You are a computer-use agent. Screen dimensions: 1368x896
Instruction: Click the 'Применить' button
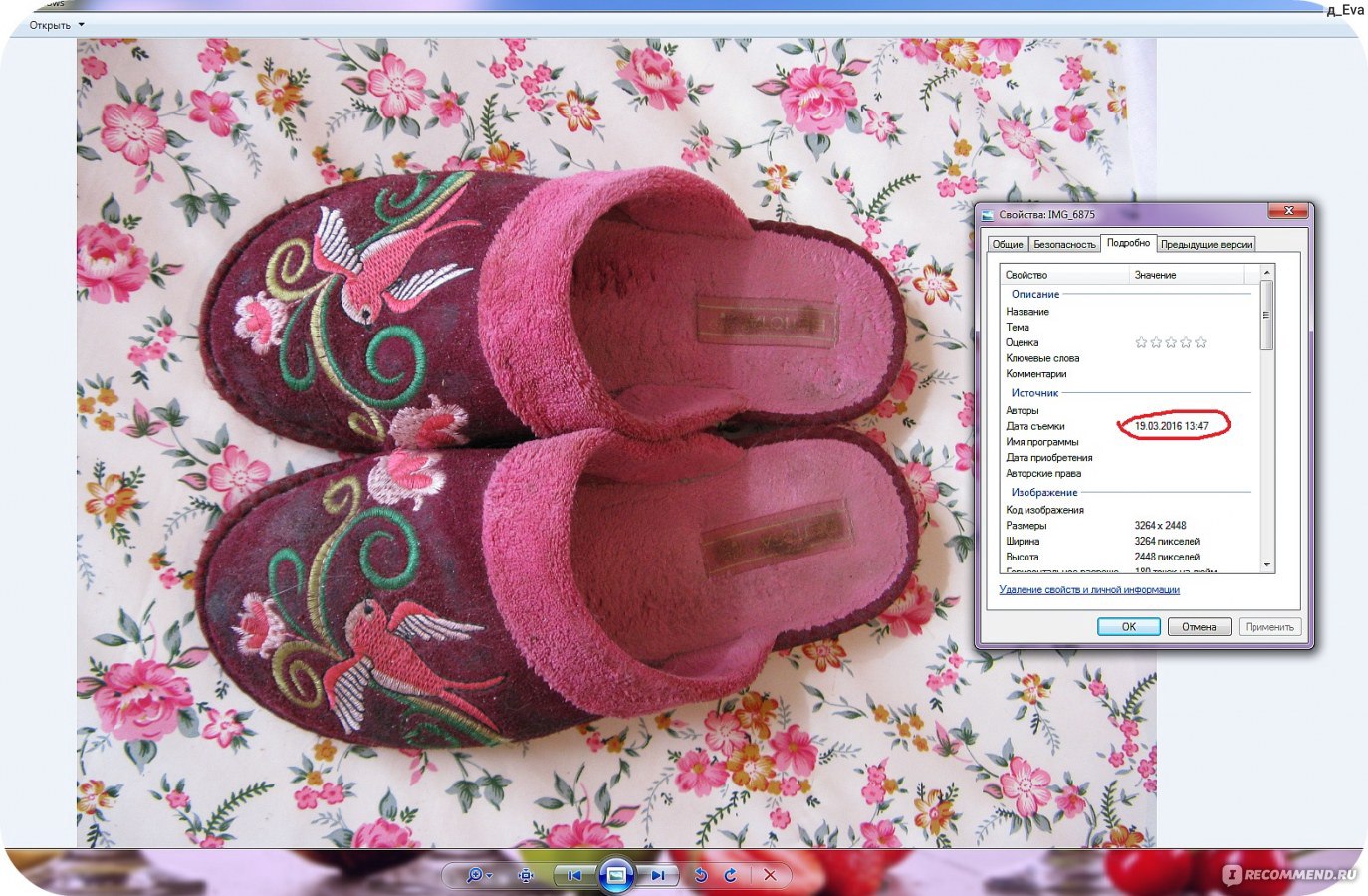[x=1269, y=627]
